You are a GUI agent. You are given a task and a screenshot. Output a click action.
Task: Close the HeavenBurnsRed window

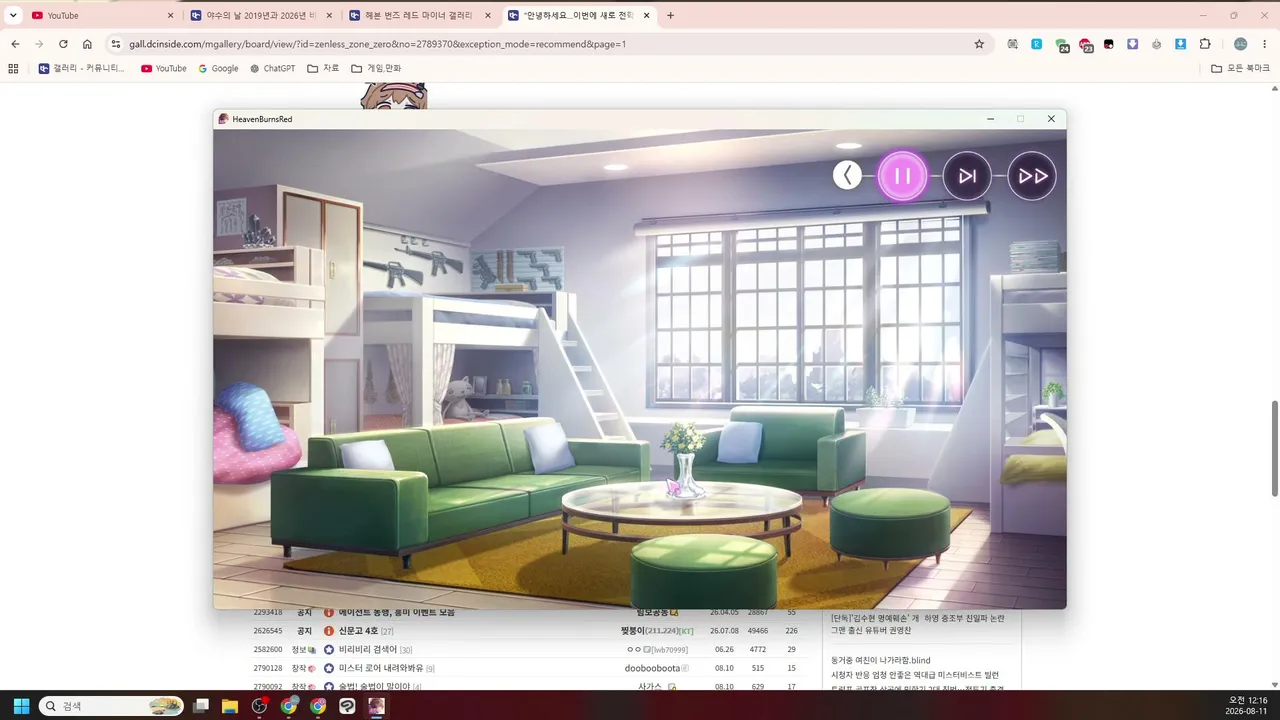(1051, 119)
